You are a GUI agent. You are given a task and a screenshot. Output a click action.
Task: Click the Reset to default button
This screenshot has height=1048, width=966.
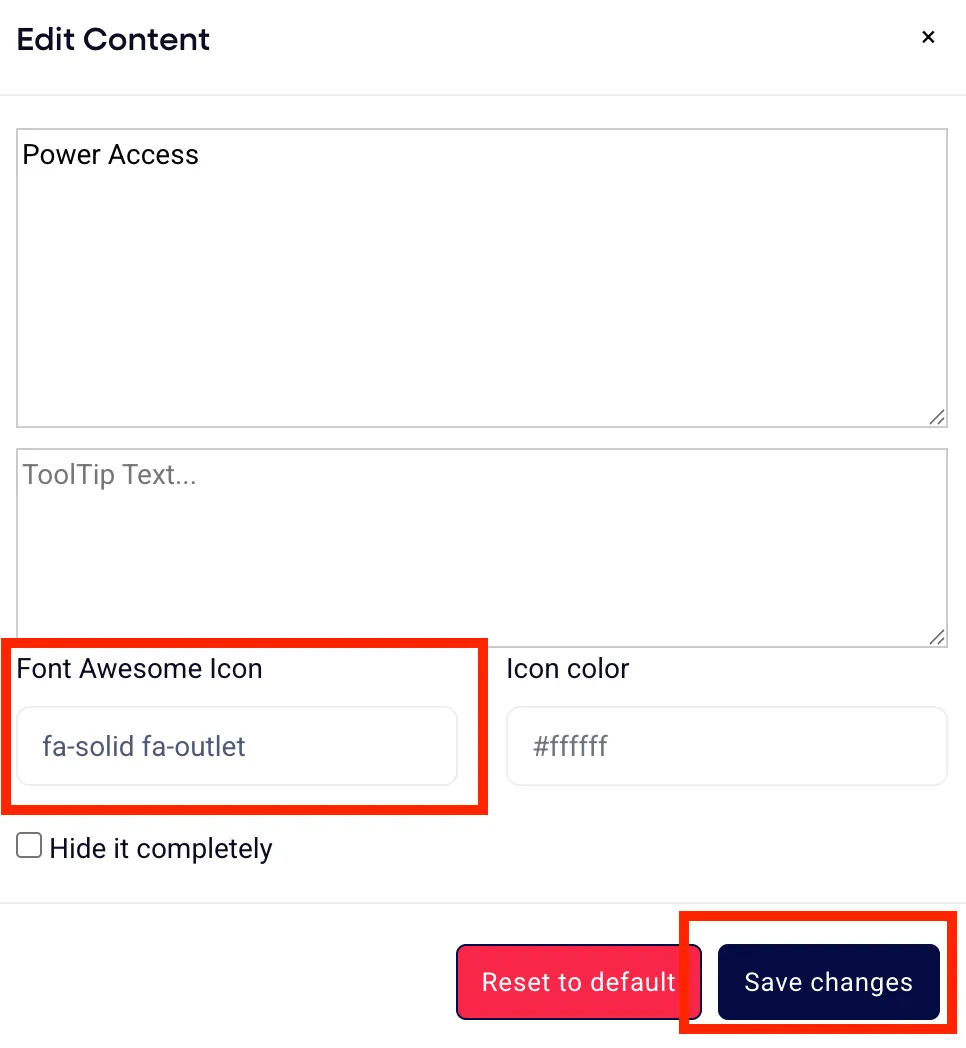[x=579, y=982]
